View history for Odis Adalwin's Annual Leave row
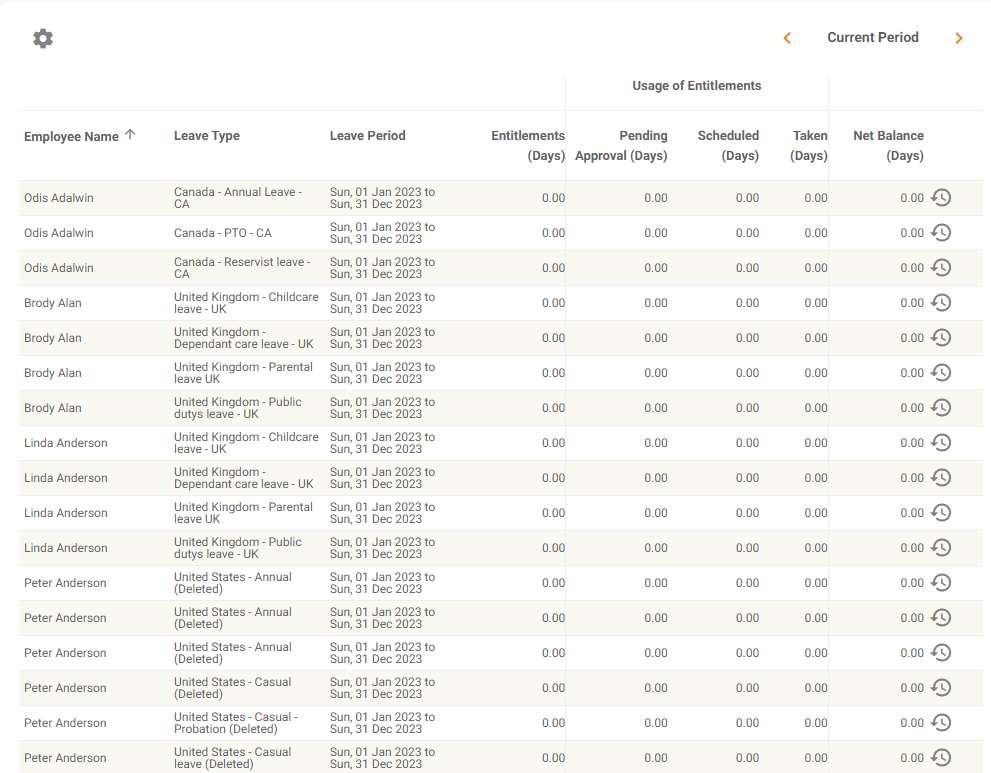 [x=940, y=198]
